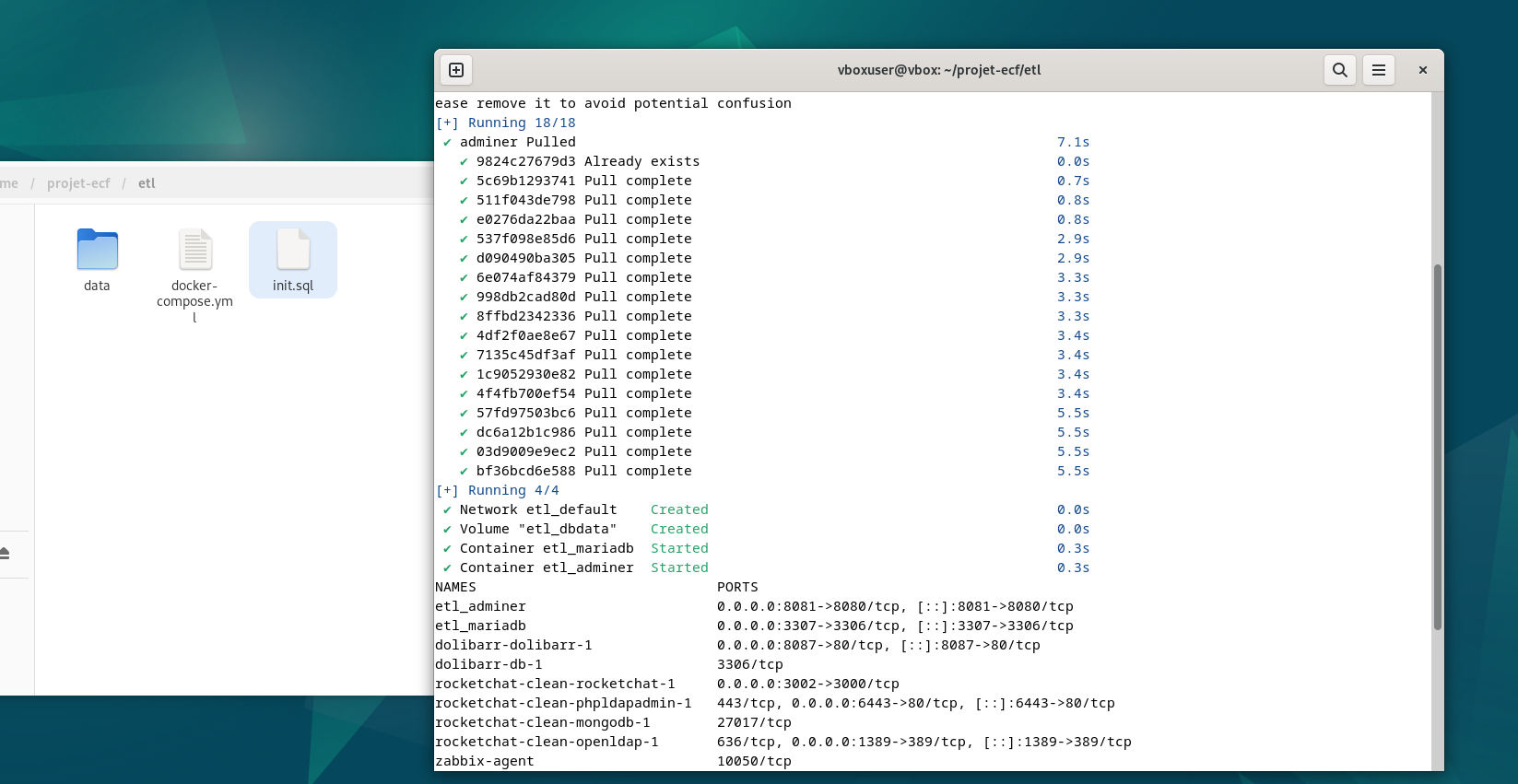Click the NAMES column header text
1518x784 pixels.
pos(455,587)
